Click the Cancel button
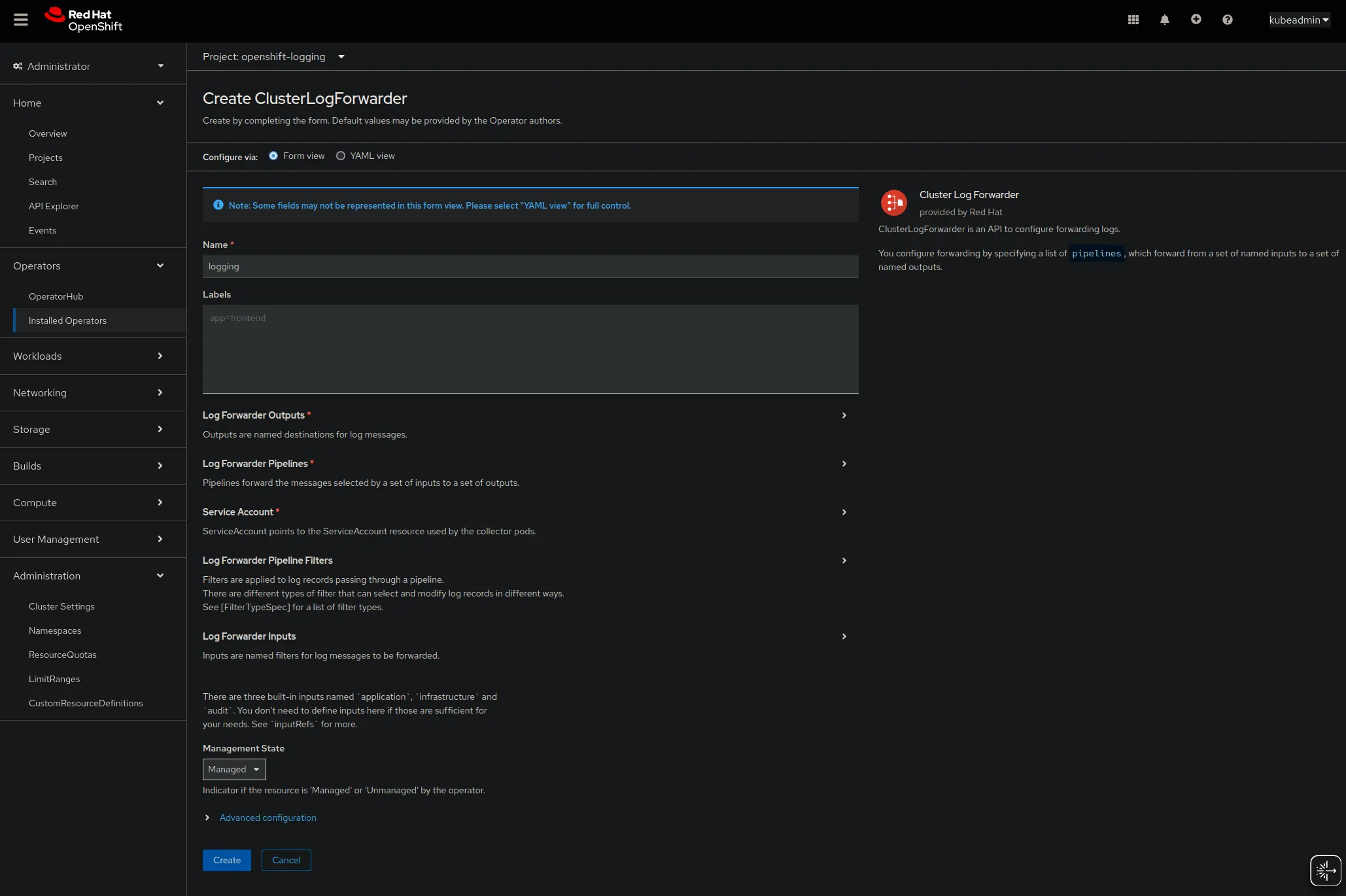Screen dimensions: 1346x896 coord(286,860)
